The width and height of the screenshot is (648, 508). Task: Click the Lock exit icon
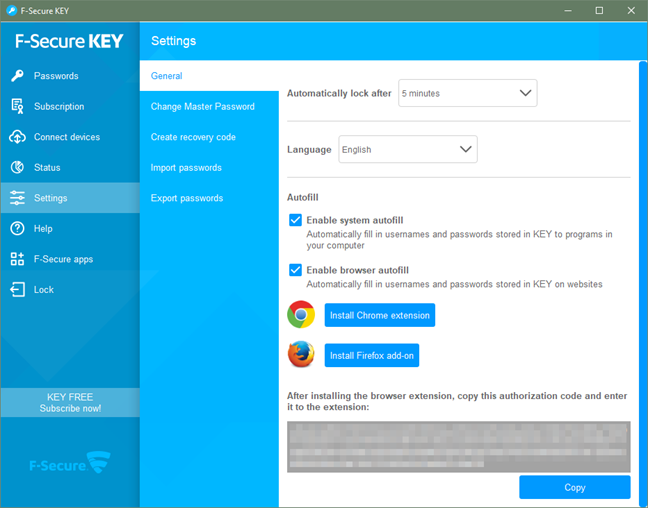[17, 289]
